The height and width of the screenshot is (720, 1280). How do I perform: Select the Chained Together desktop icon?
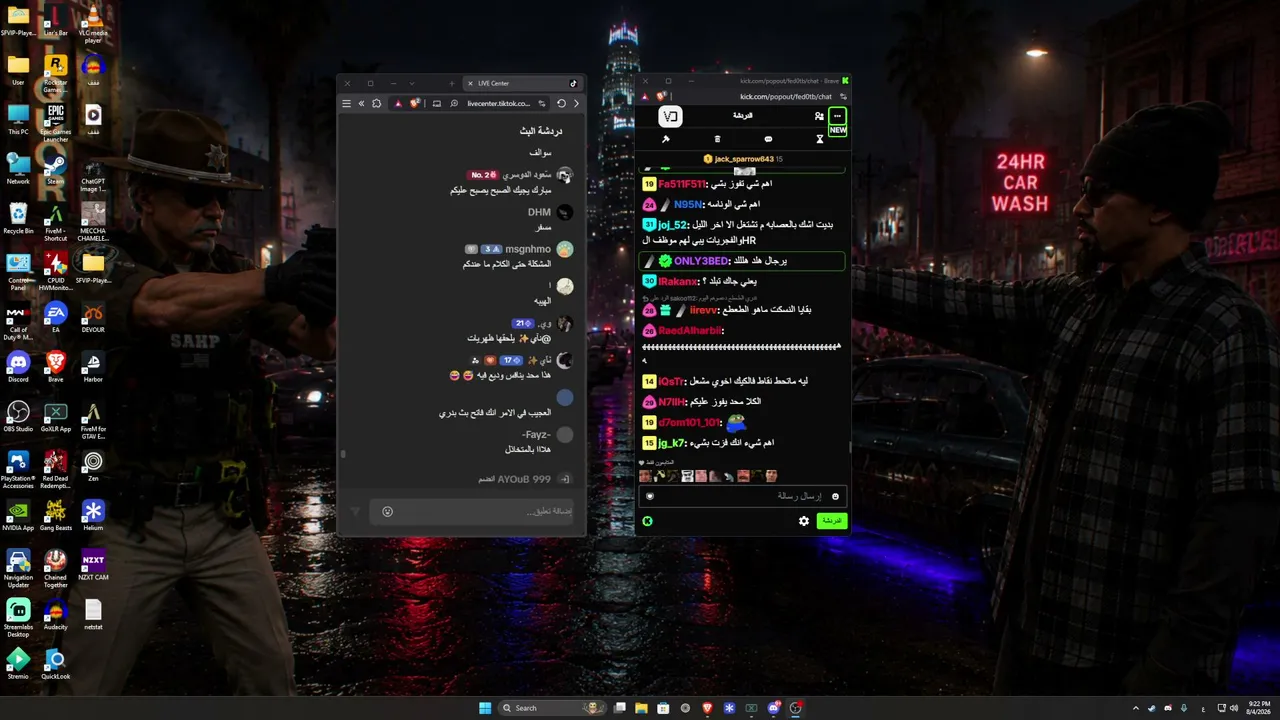pos(56,568)
